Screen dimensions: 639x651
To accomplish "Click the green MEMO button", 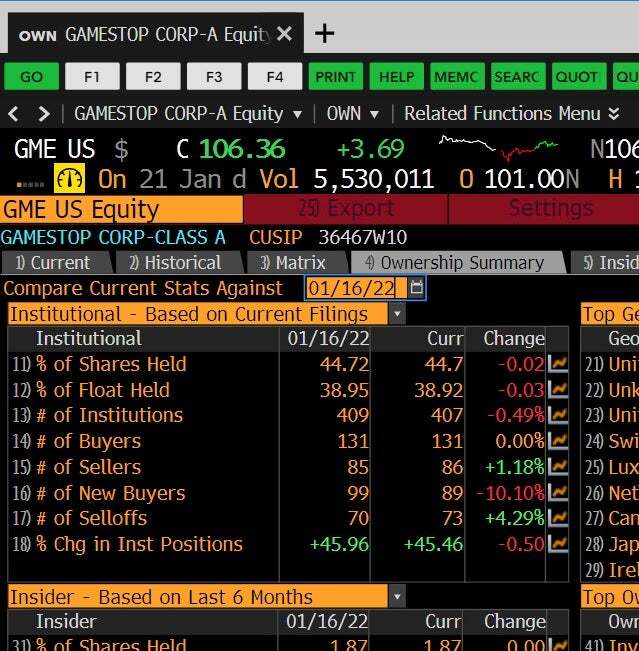I will pyautogui.click(x=458, y=76).
